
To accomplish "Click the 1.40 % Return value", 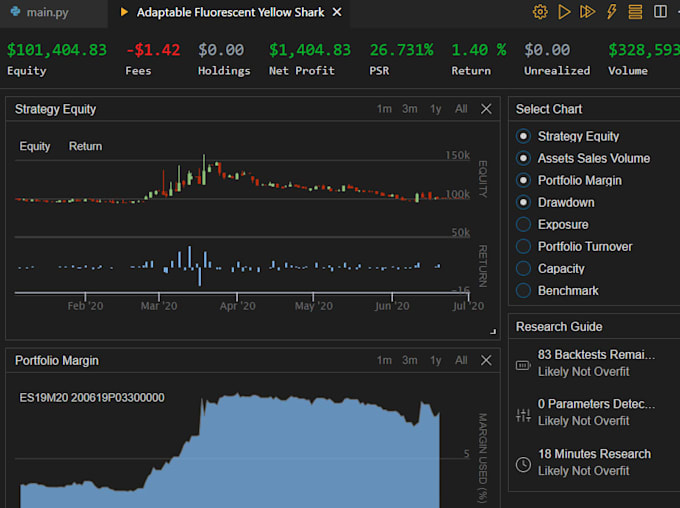I will point(479,50).
